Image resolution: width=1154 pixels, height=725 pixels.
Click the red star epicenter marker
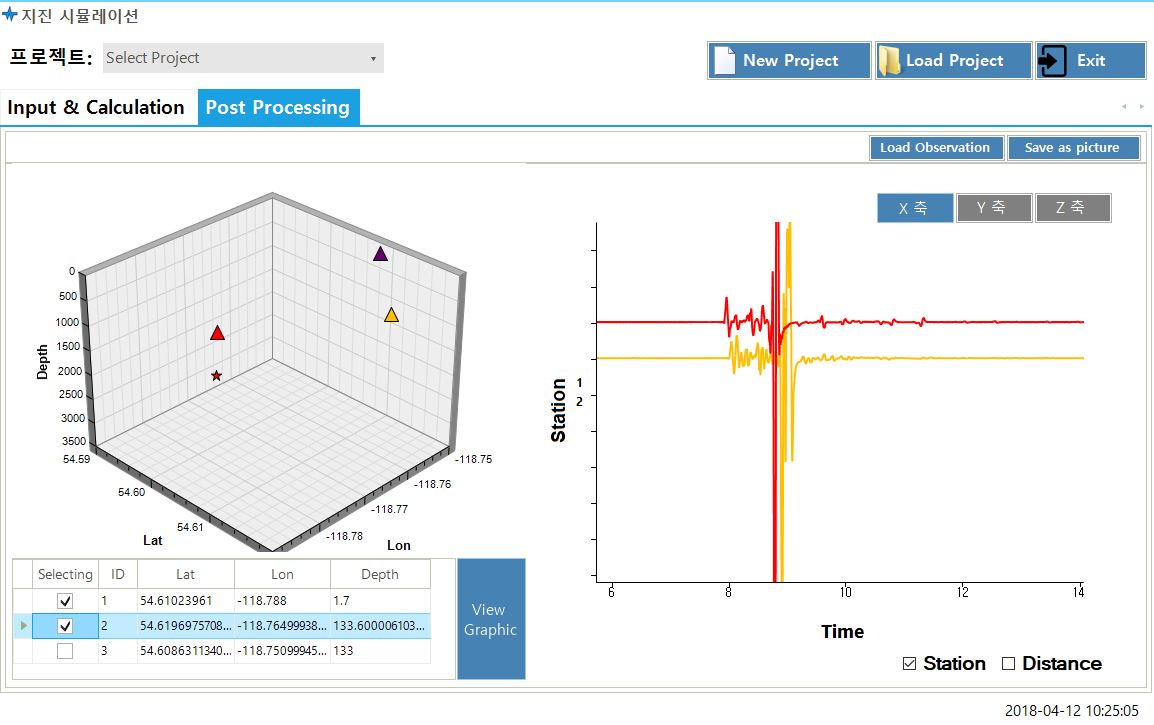[x=217, y=376]
